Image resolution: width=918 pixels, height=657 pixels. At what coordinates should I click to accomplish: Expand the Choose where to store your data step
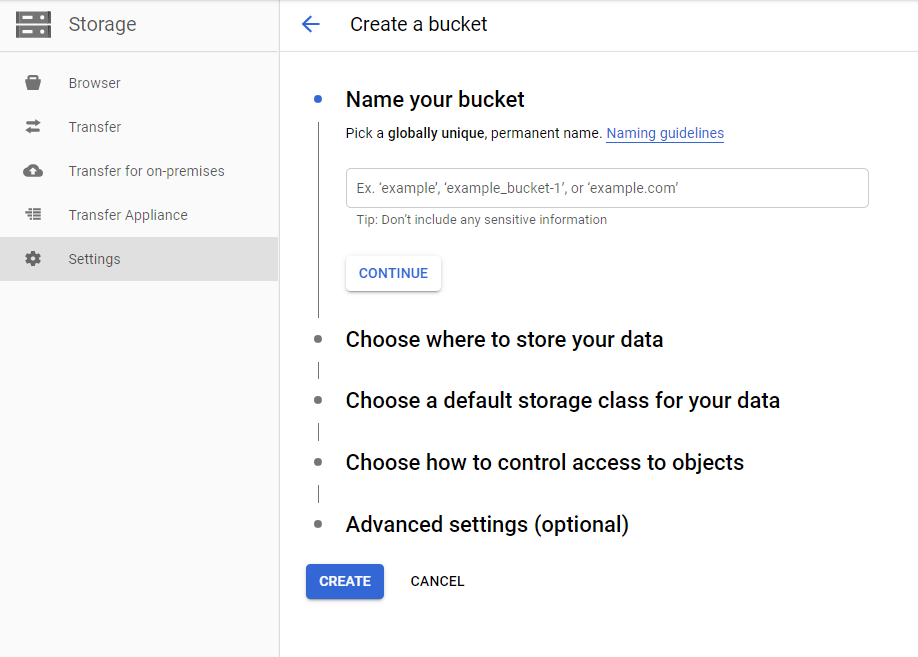(504, 340)
